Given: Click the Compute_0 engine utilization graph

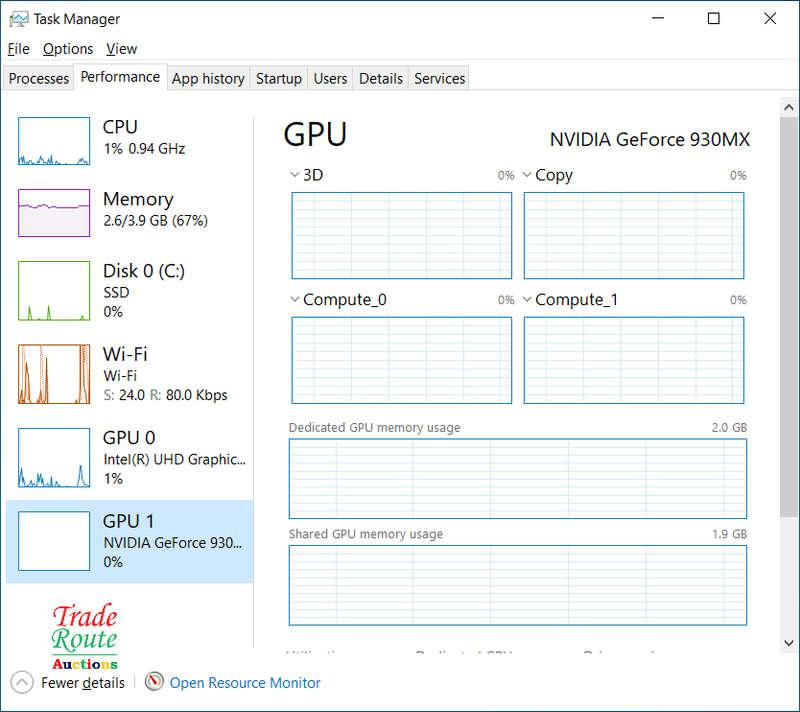Looking at the screenshot, I should point(402,360).
